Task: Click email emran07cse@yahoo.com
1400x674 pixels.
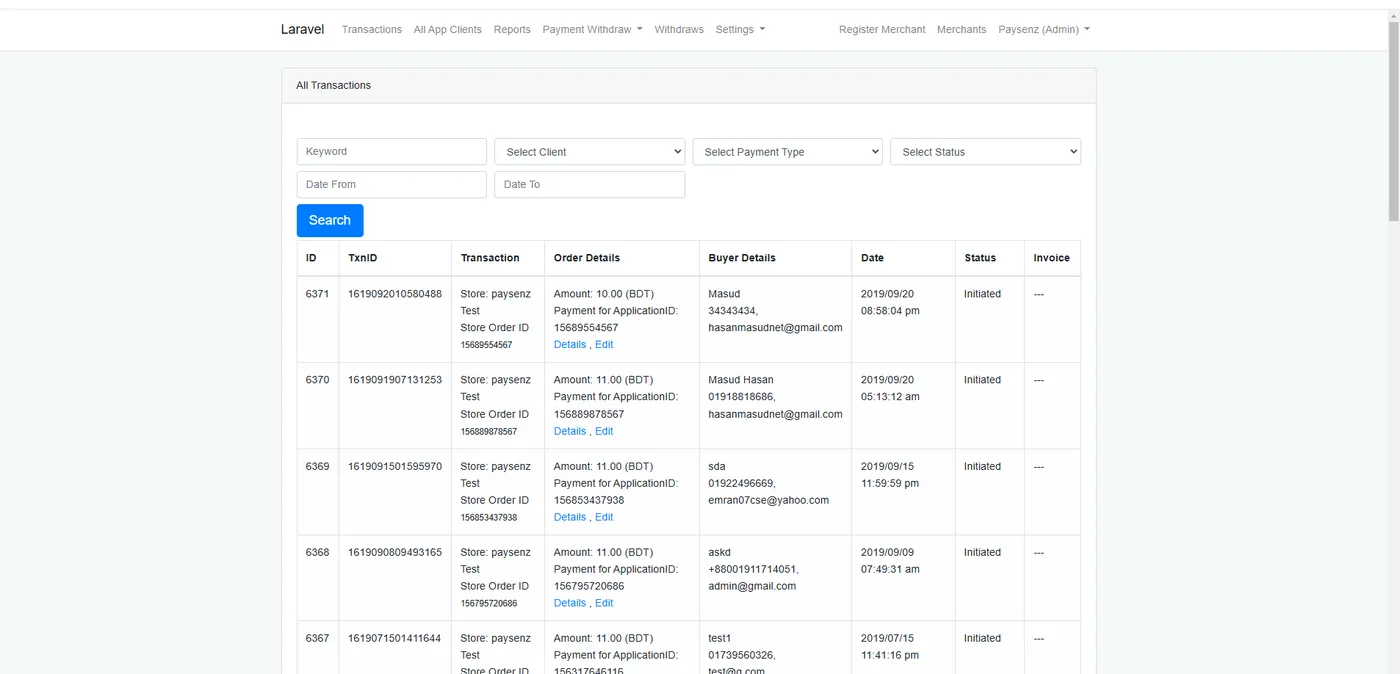Action: 768,500
